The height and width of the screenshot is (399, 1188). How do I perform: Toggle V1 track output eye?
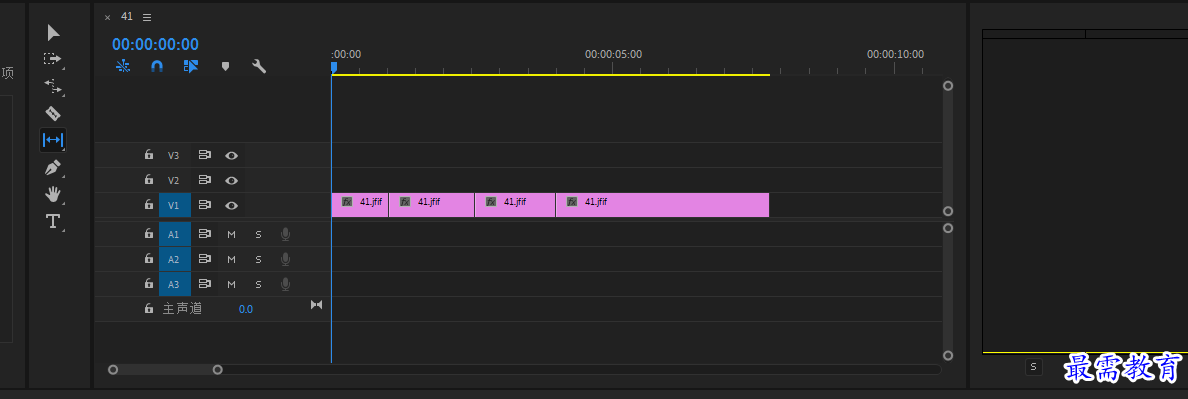(232, 205)
